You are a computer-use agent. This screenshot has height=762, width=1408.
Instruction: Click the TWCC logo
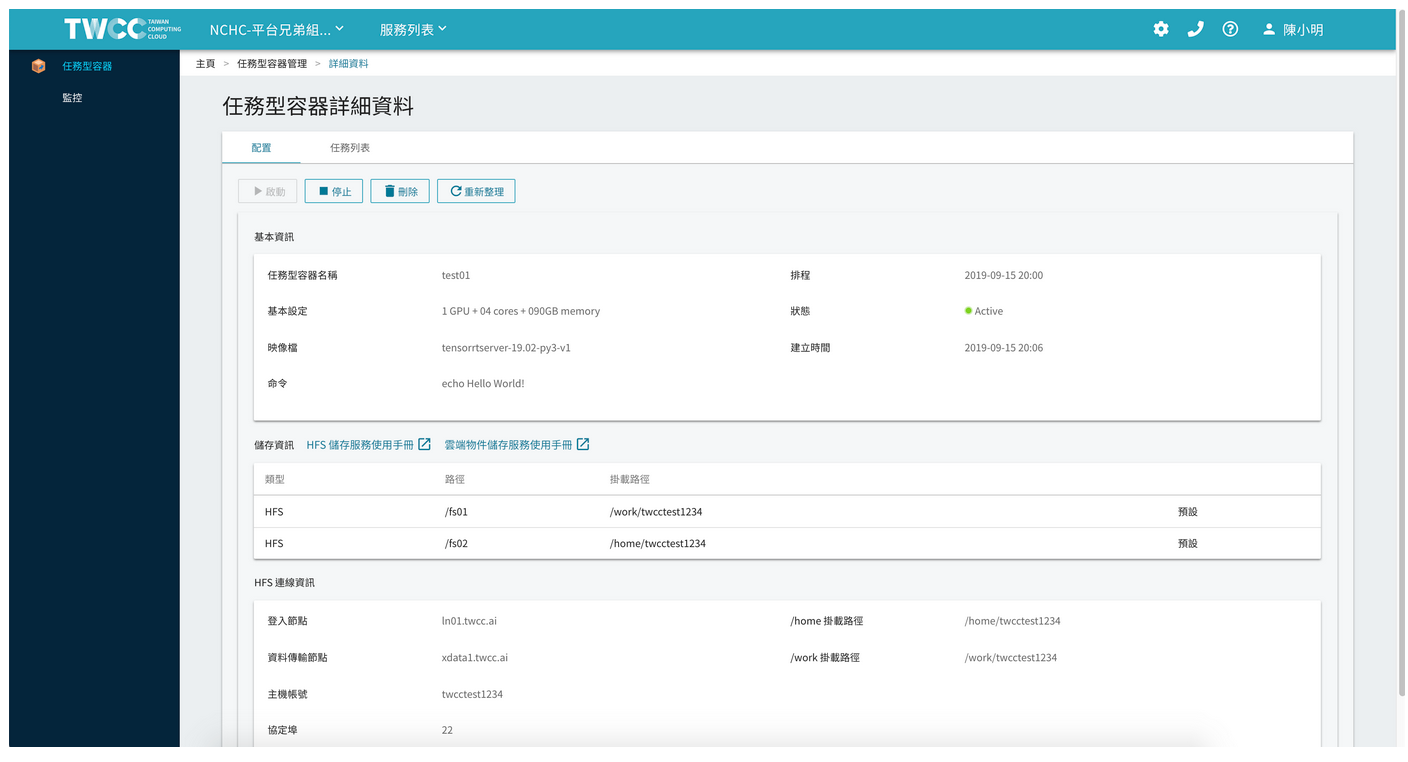pos(123,29)
